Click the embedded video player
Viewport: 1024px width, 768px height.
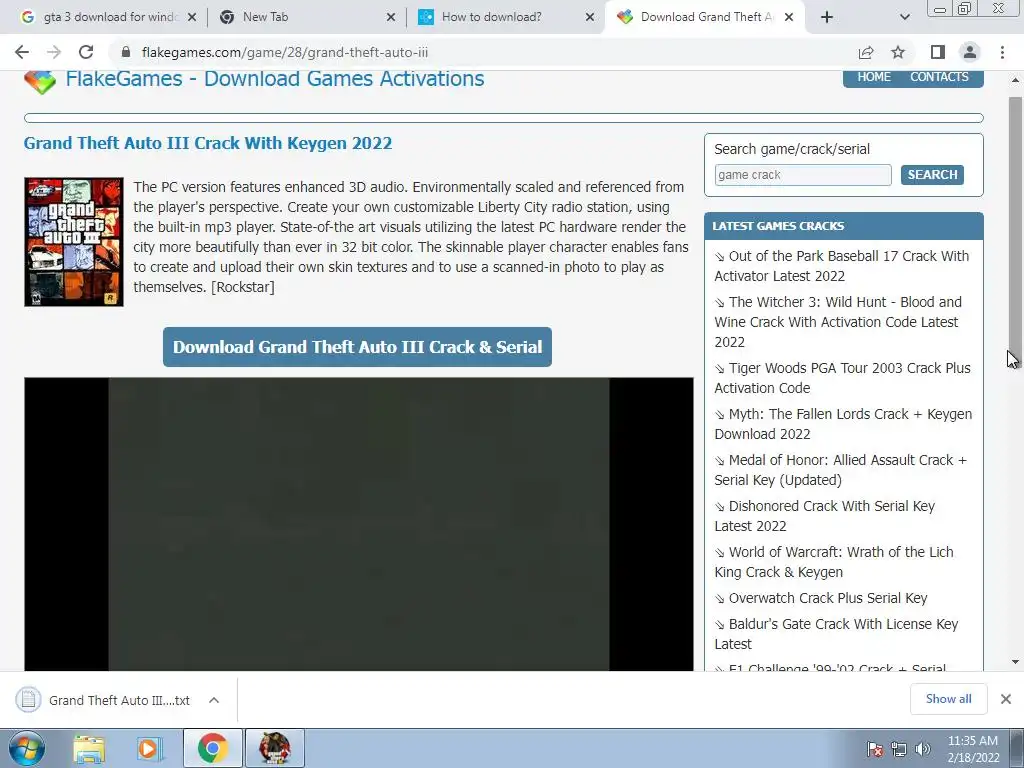click(x=359, y=524)
